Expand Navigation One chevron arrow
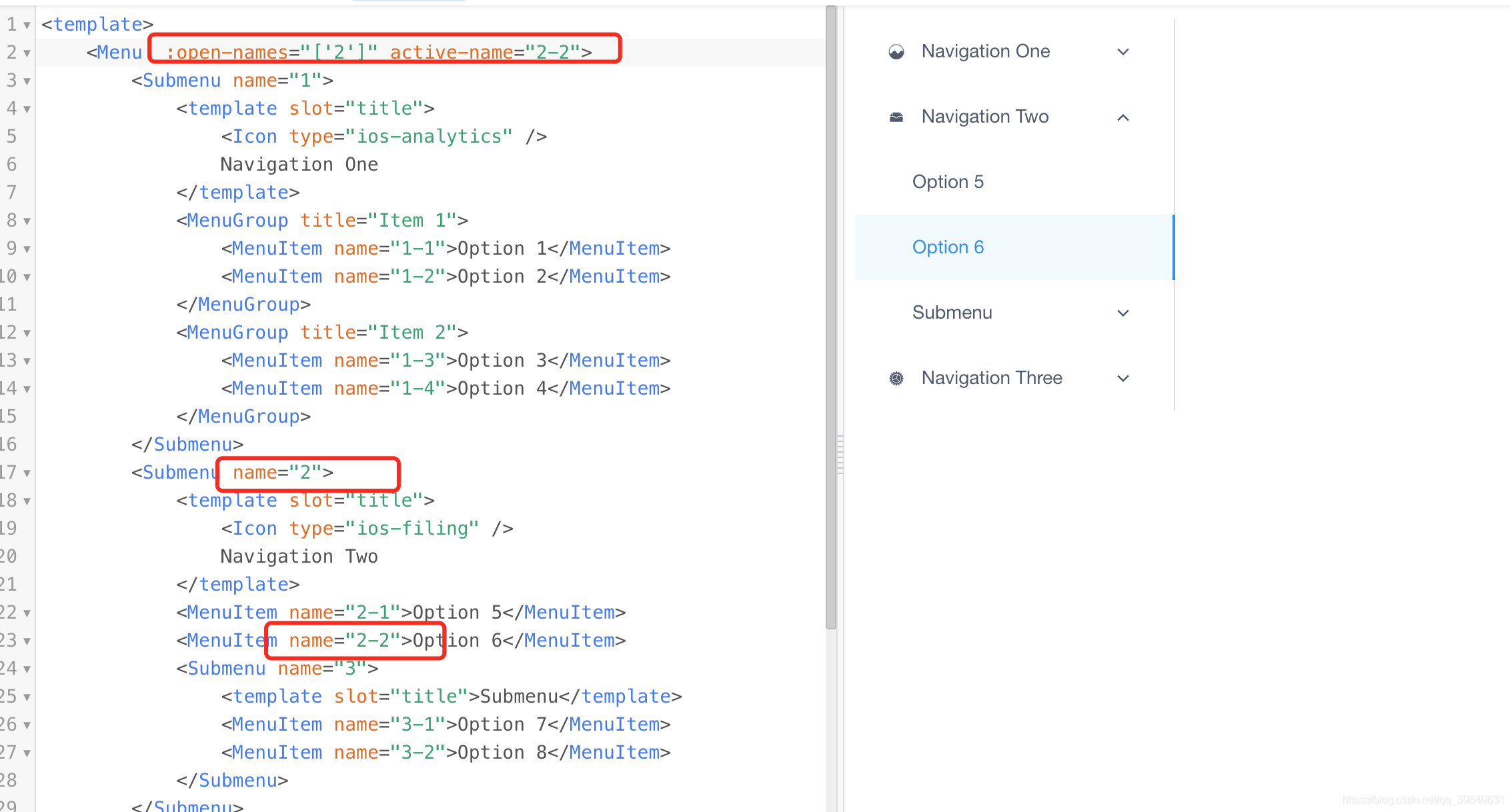Image resolution: width=1510 pixels, height=812 pixels. point(1123,52)
